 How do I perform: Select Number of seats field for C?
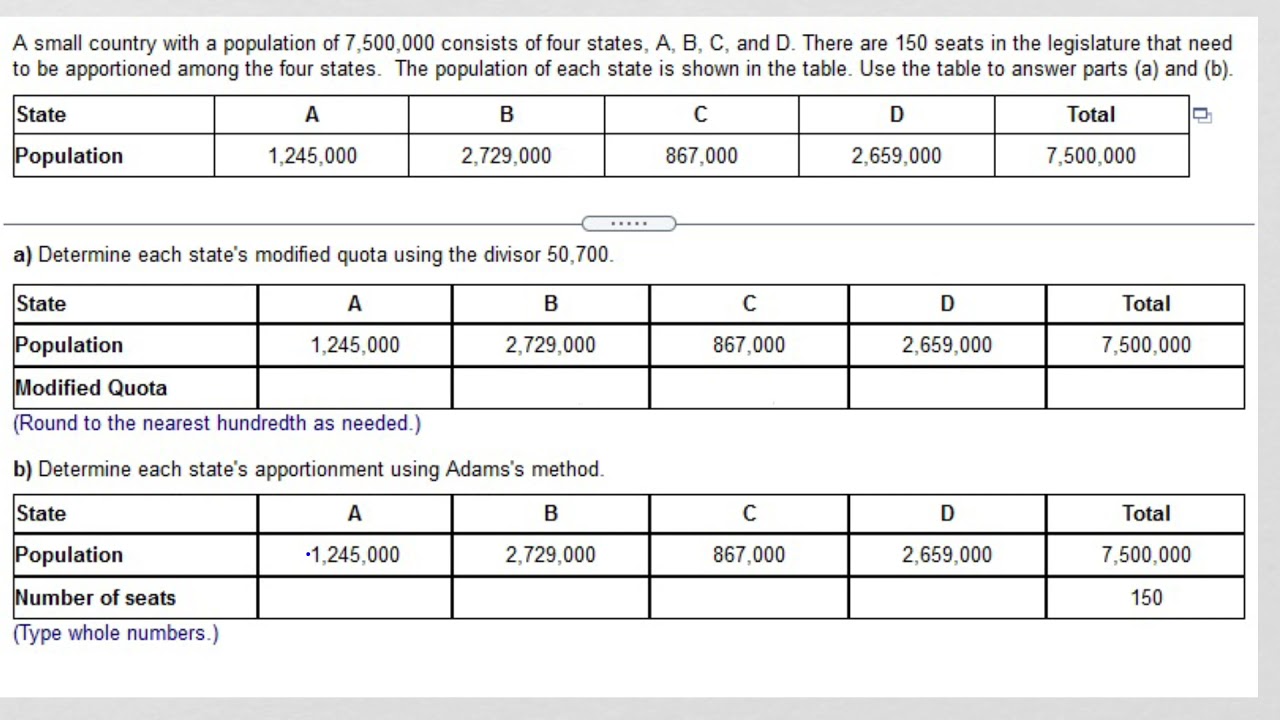point(749,598)
